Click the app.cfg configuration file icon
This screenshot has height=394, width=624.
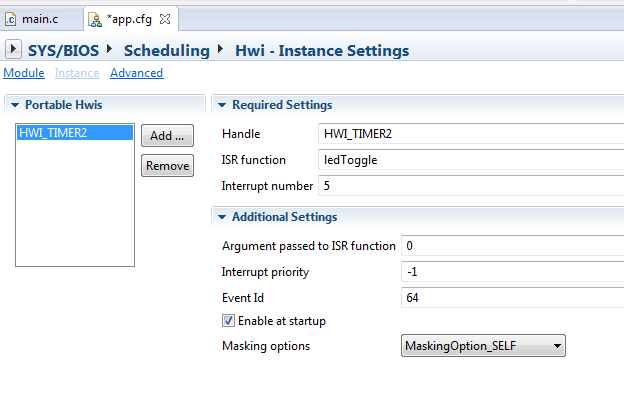95,19
